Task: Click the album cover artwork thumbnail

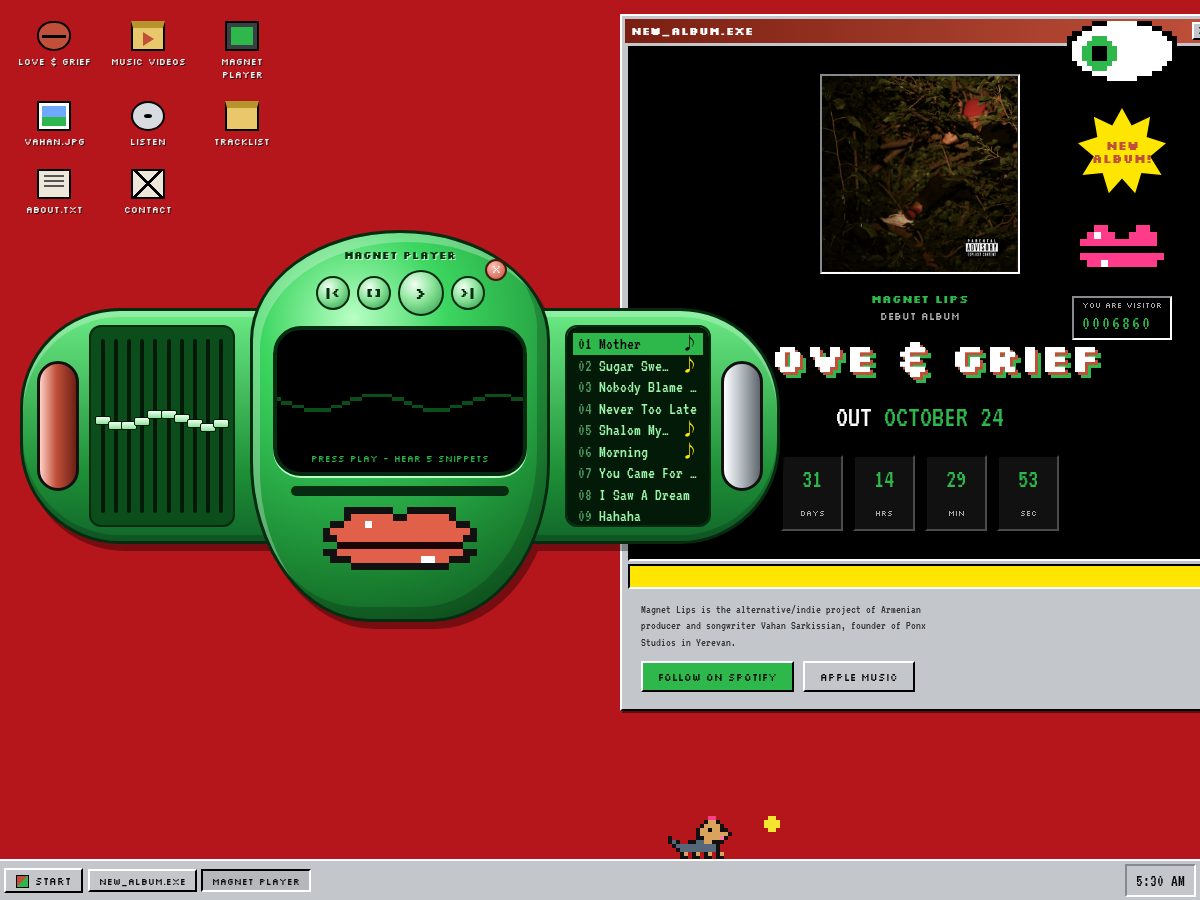Action: (x=920, y=174)
